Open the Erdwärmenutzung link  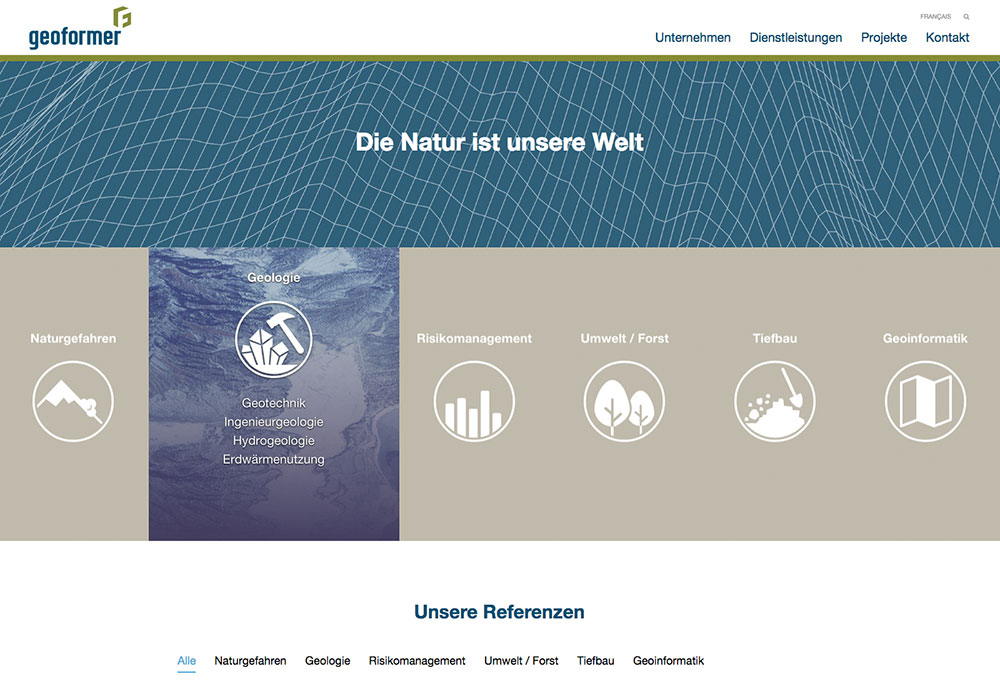tap(274, 460)
